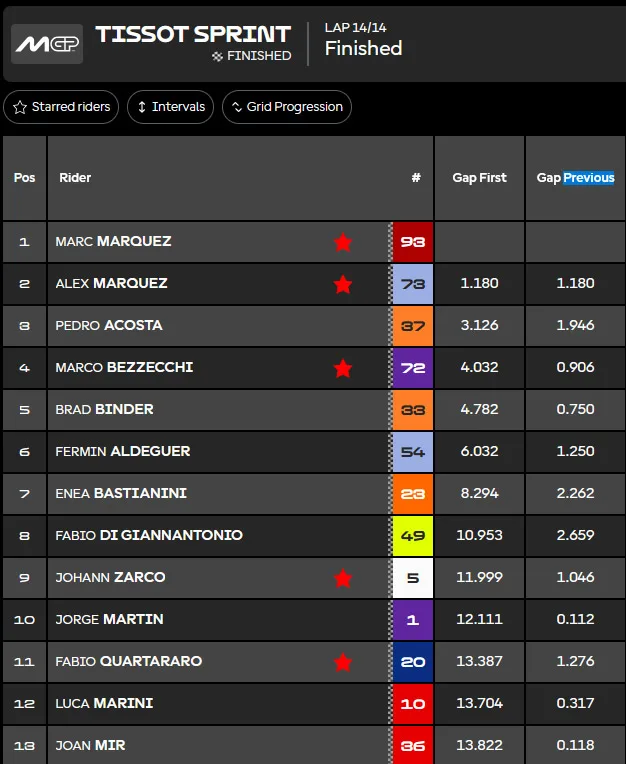Screen dimensions: 626x764
Task: Click the blue number 20 badge
Action: (413, 662)
